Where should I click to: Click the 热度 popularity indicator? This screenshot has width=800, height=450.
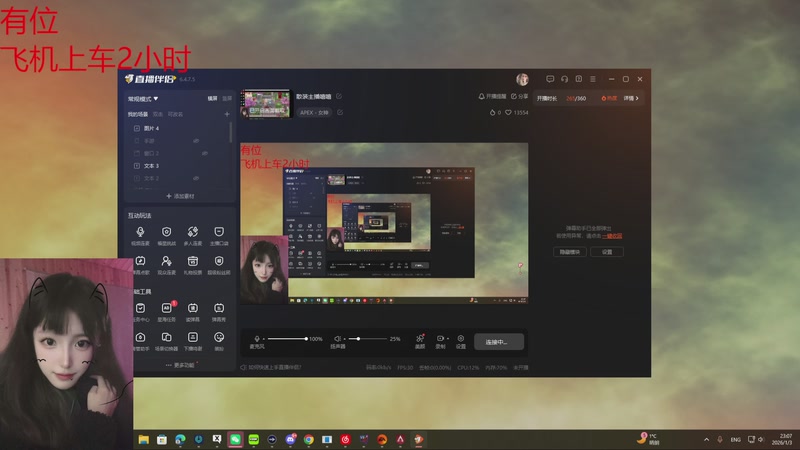coord(609,98)
